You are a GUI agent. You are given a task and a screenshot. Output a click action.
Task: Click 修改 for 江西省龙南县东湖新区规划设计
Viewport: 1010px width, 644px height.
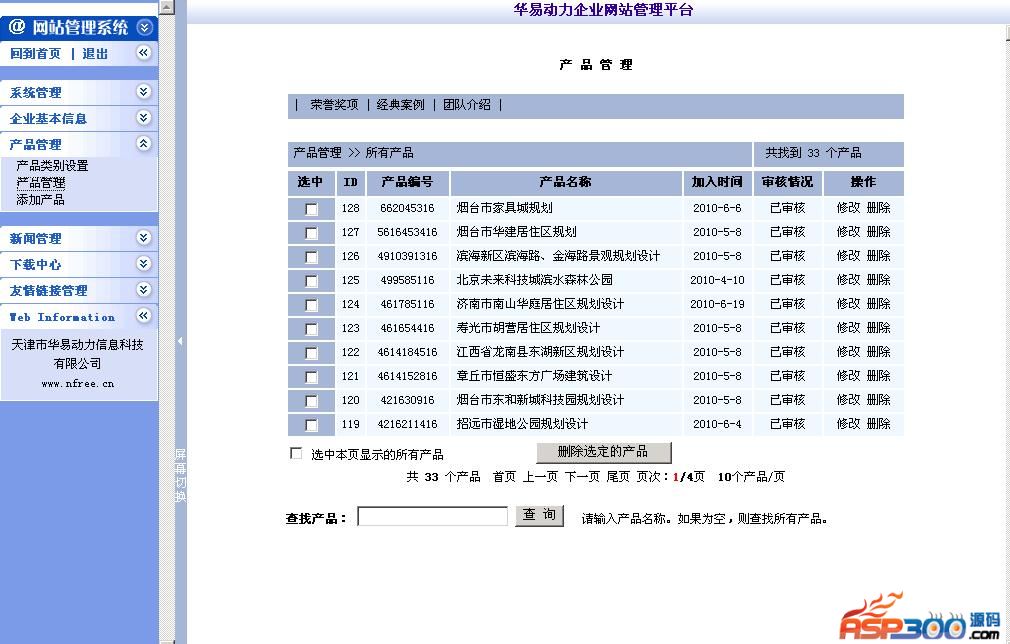click(848, 352)
